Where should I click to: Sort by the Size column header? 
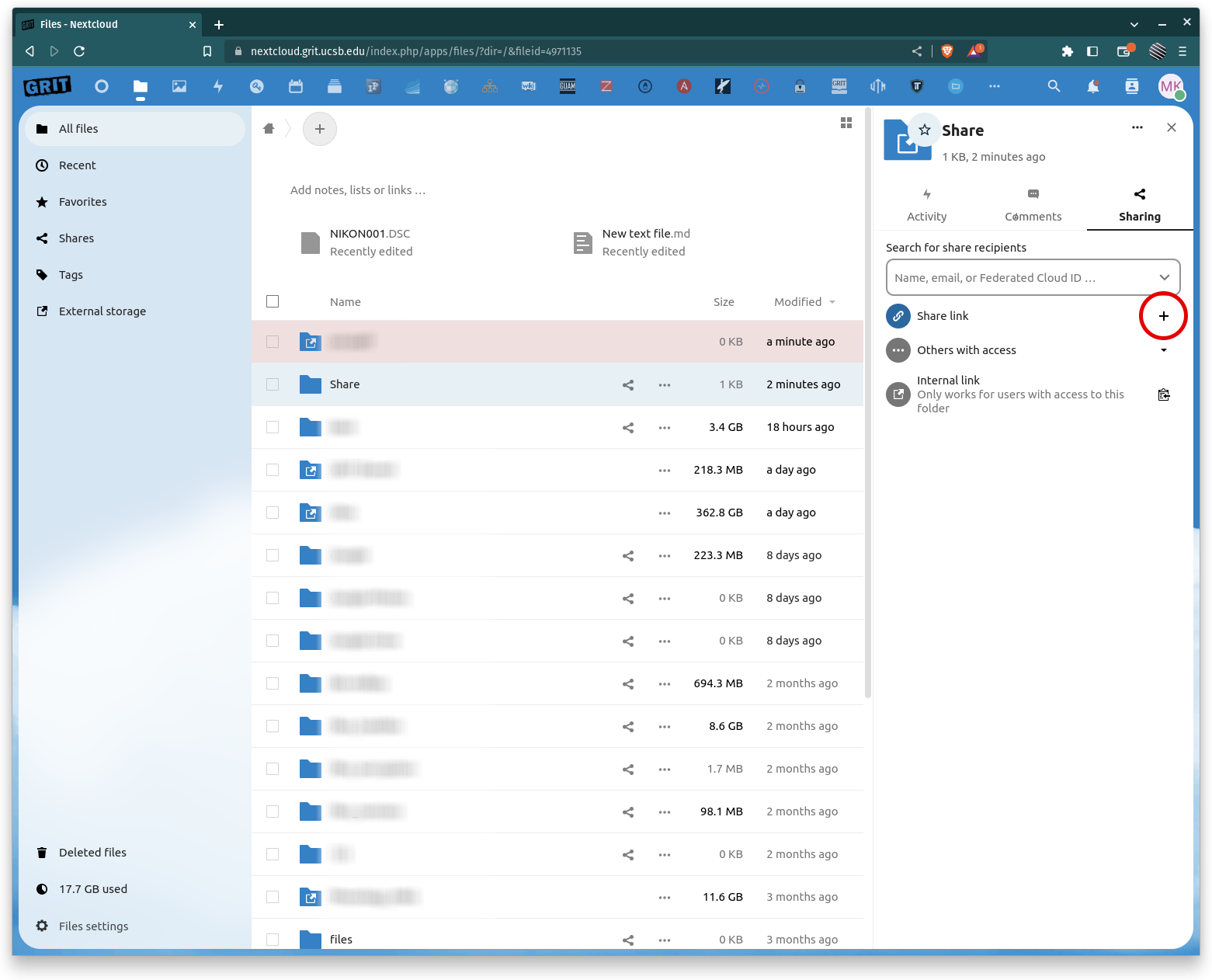(x=724, y=302)
